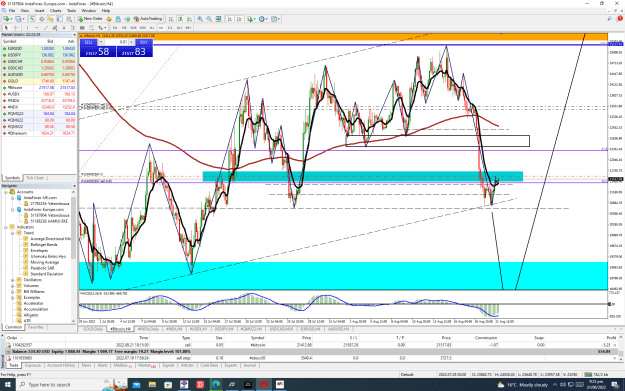Viewport: 625px width, 391px height.
Task: Click the Navigator scrollbar down arrow
Action: click(73, 321)
